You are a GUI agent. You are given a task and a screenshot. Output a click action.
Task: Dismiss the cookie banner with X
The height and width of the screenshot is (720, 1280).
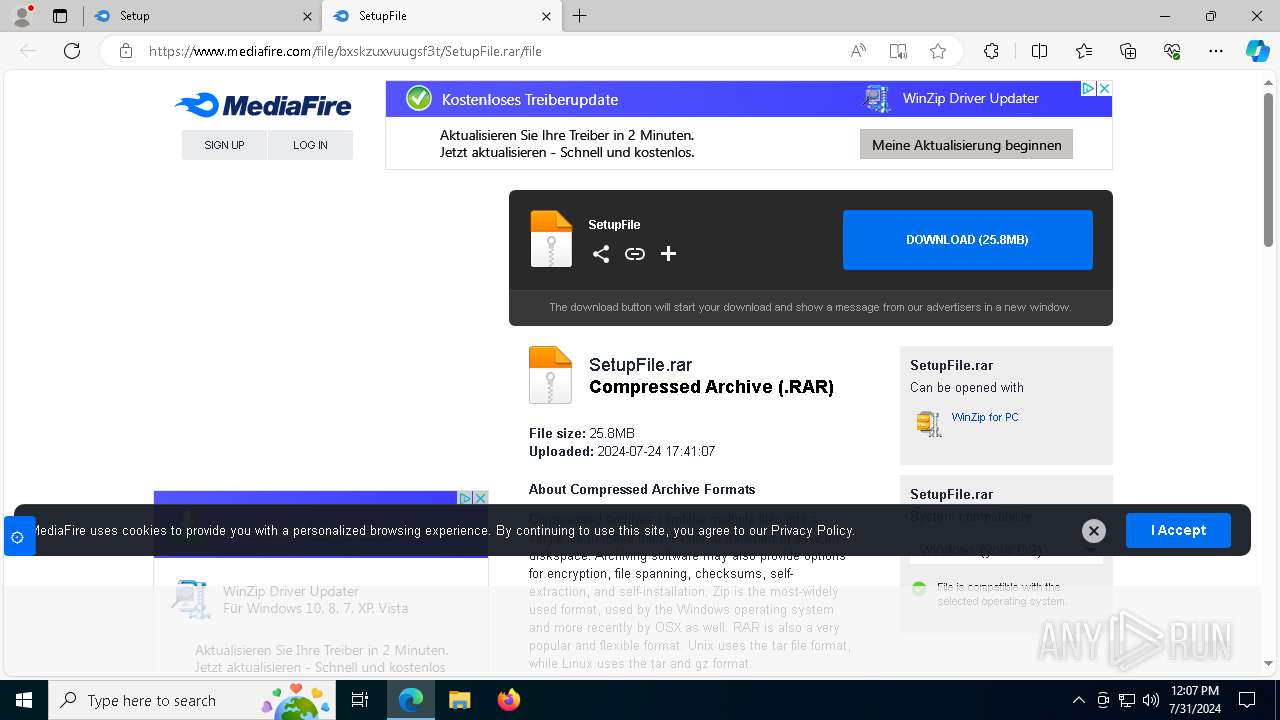point(1094,531)
